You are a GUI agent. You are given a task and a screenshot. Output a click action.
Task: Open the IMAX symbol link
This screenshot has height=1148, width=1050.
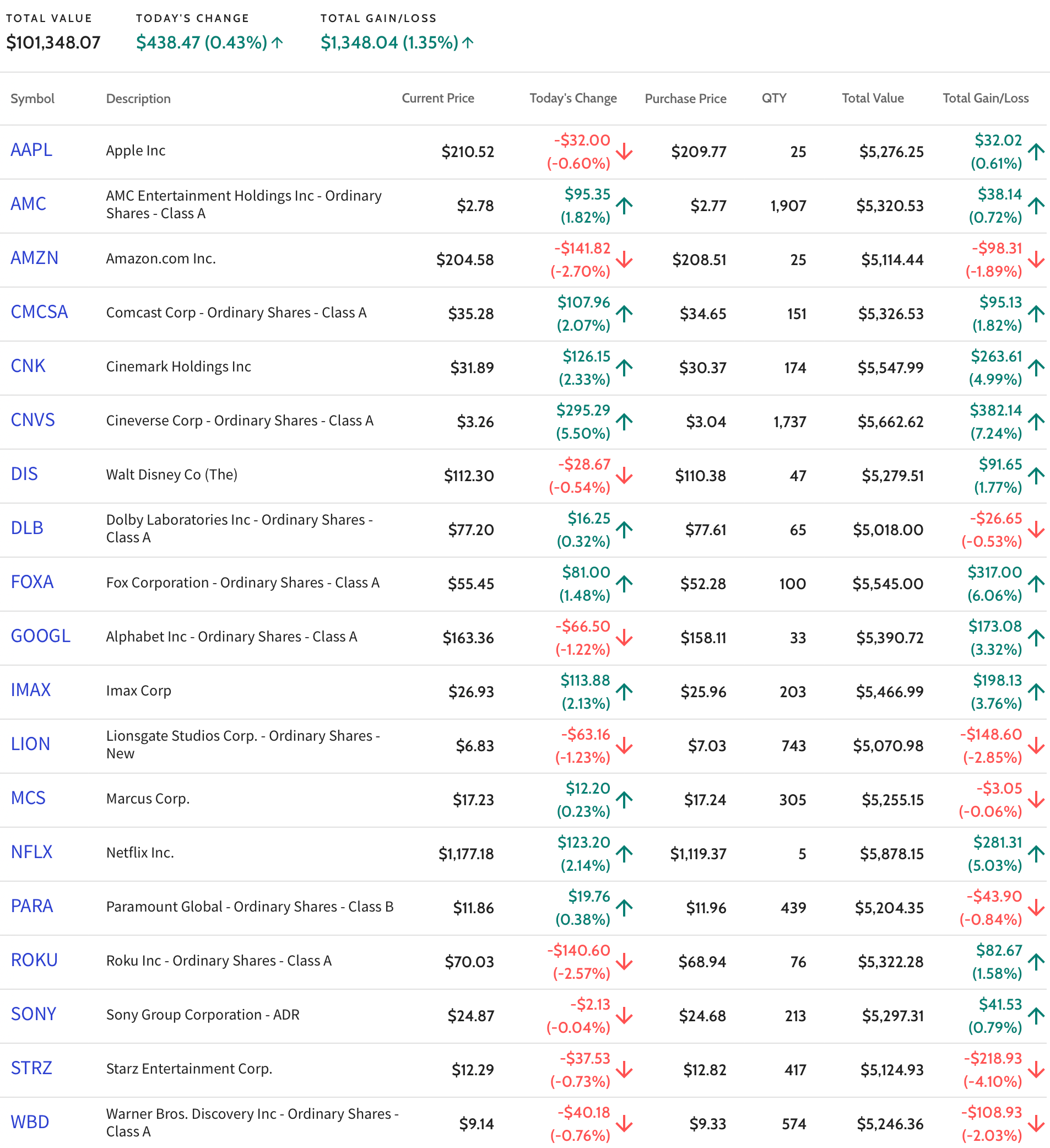(x=31, y=691)
